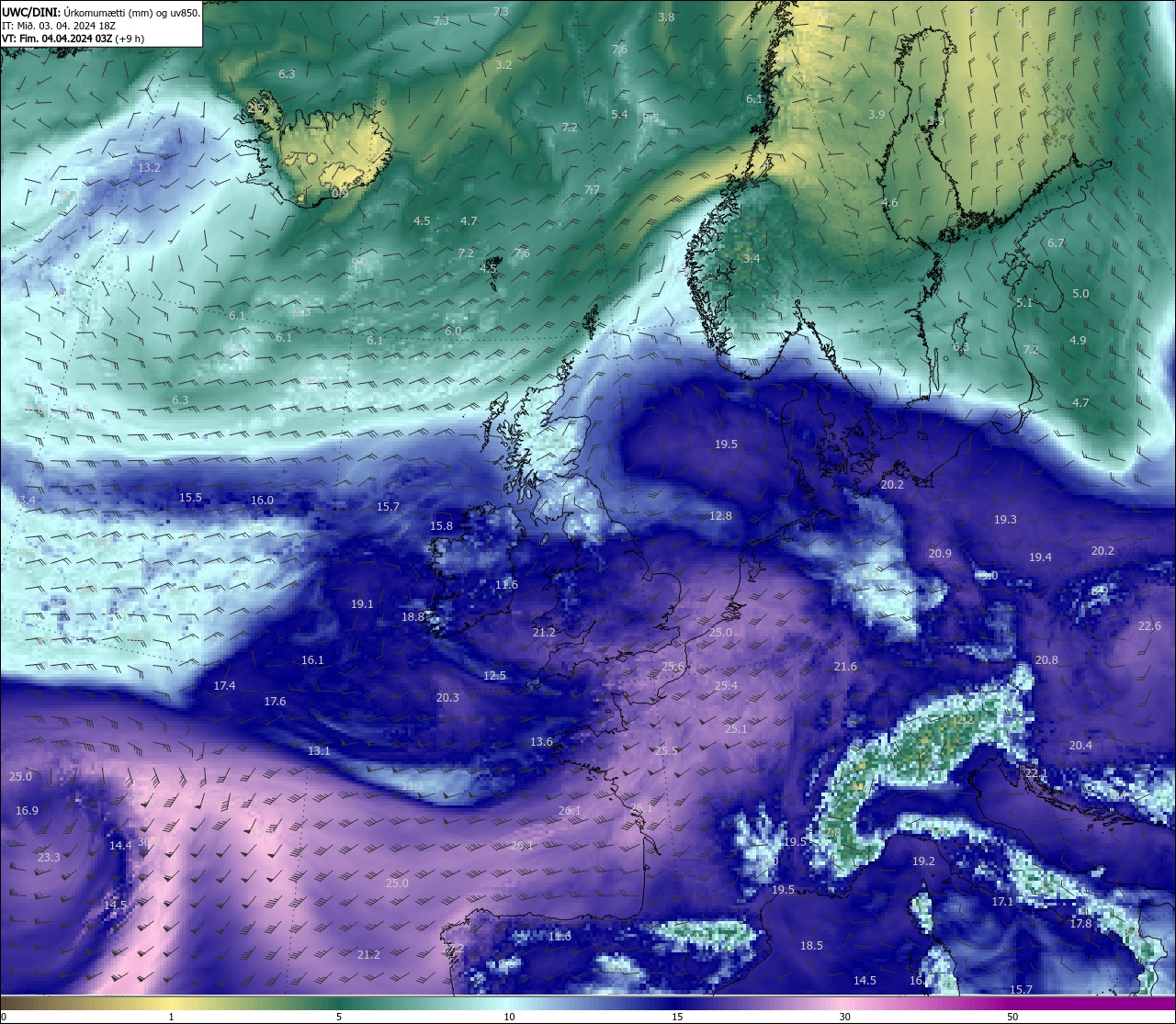Click the 4.6 value over central Sweden
1176x1024 pixels.
889,203
